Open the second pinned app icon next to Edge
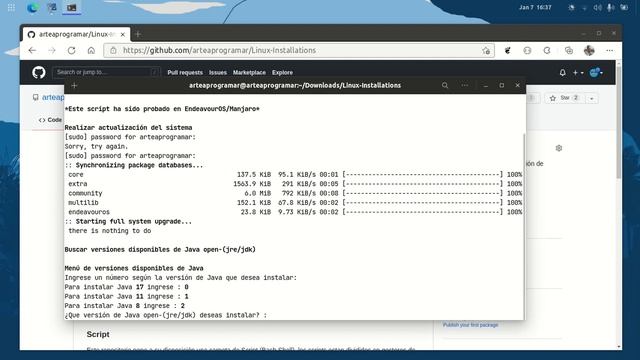The height and width of the screenshot is (360, 640). click(x=52, y=7)
